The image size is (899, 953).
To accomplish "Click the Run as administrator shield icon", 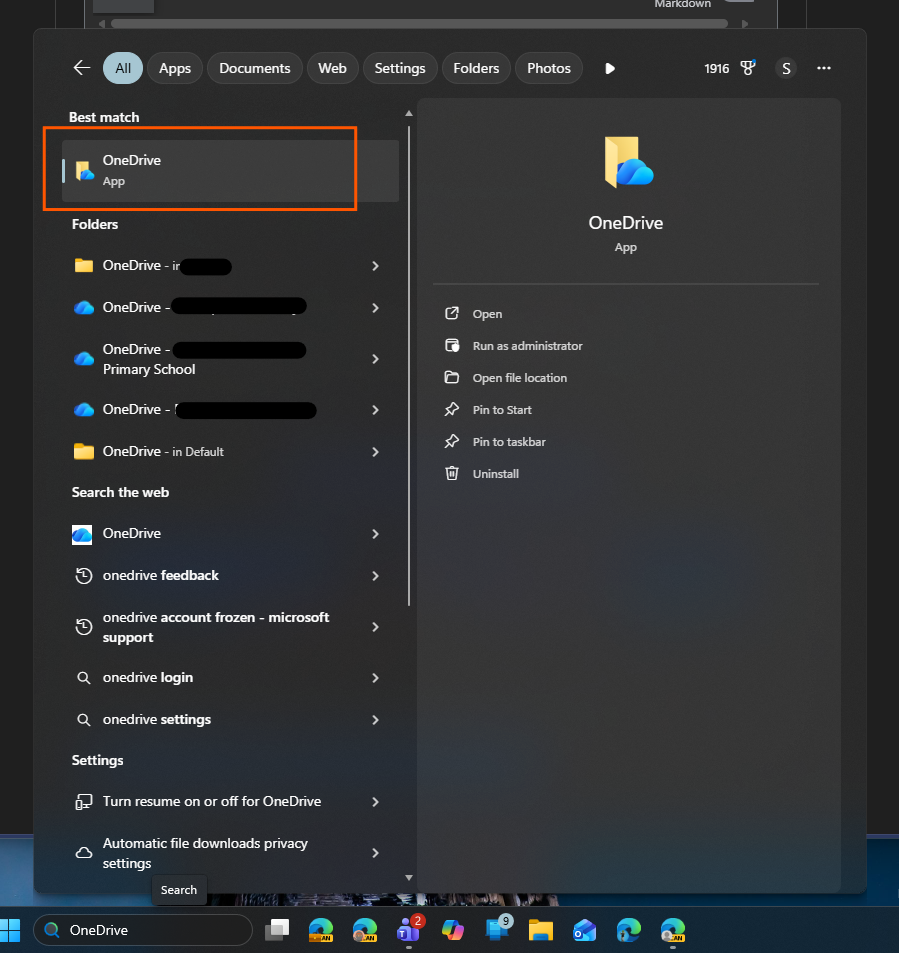I will tap(452, 346).
